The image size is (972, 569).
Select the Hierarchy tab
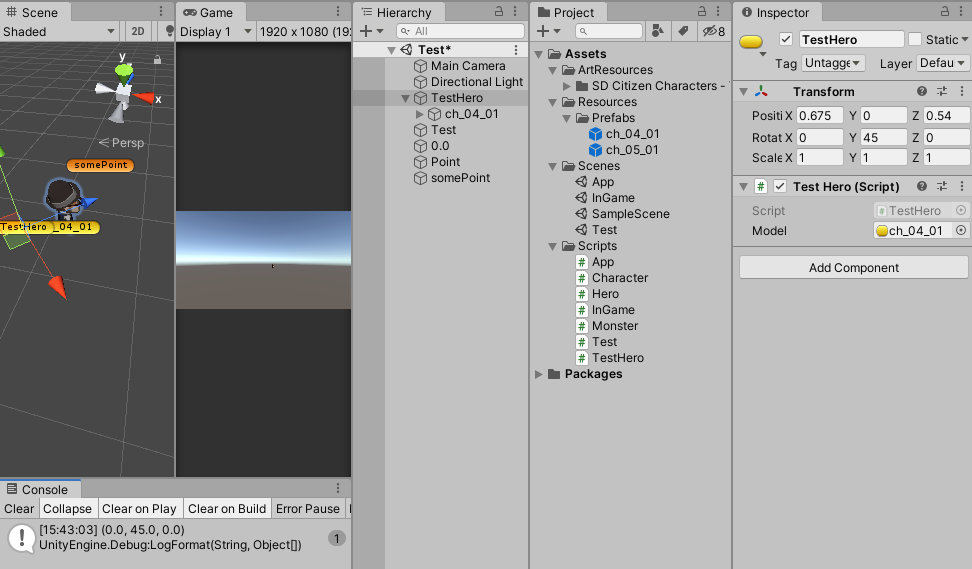397,12
